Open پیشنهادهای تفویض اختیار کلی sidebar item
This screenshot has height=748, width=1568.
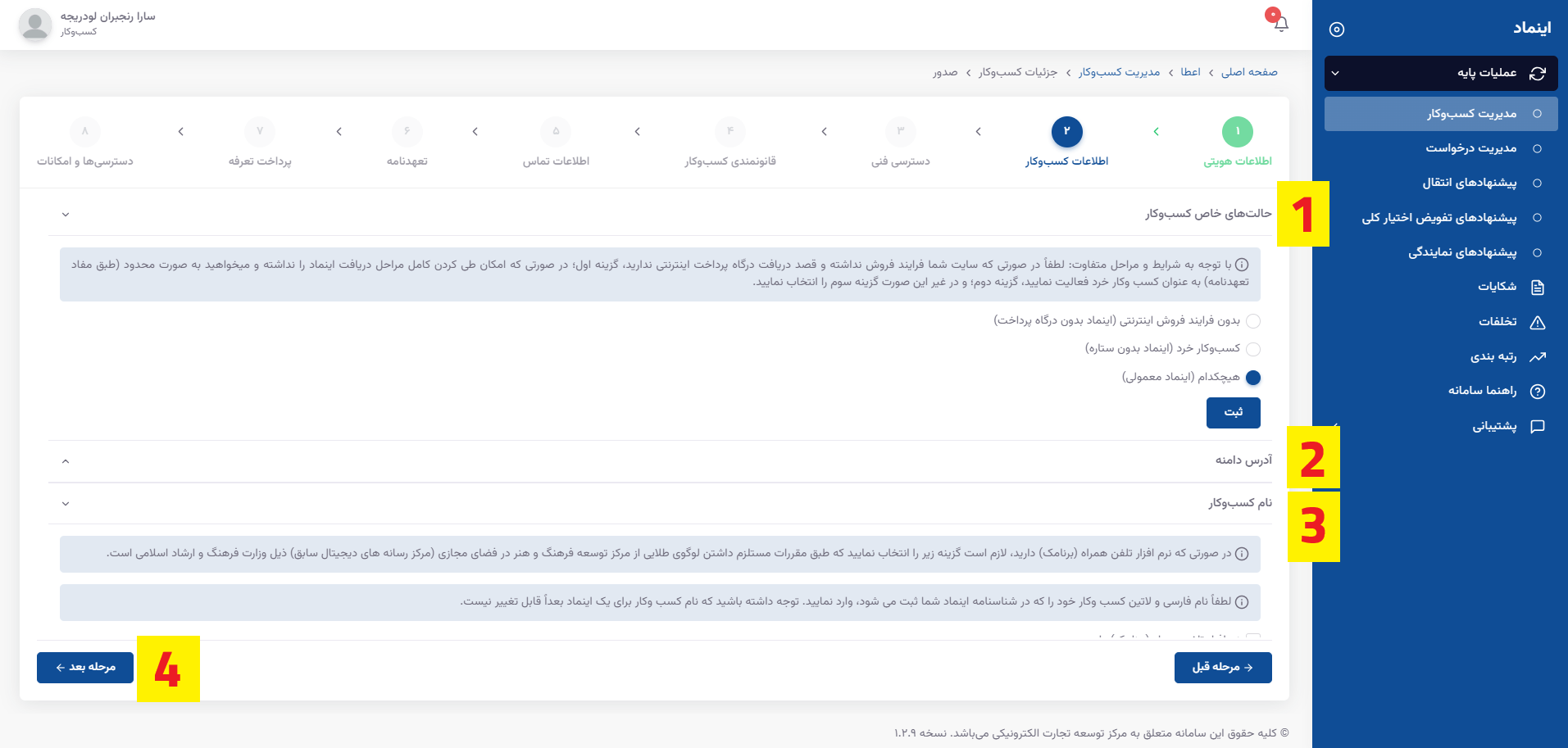1441,218
